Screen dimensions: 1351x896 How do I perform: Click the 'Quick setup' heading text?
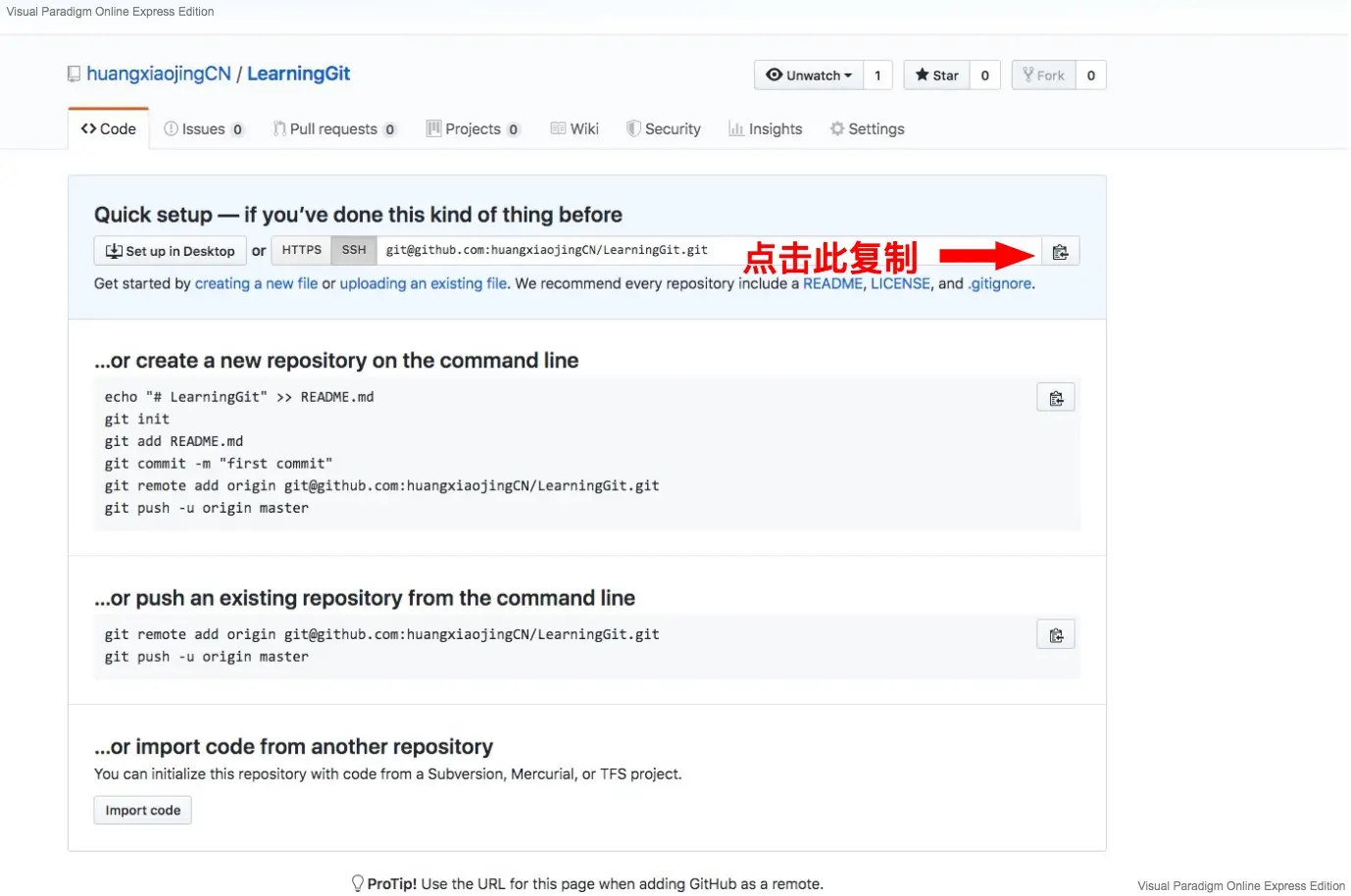[x=358, y=216]
